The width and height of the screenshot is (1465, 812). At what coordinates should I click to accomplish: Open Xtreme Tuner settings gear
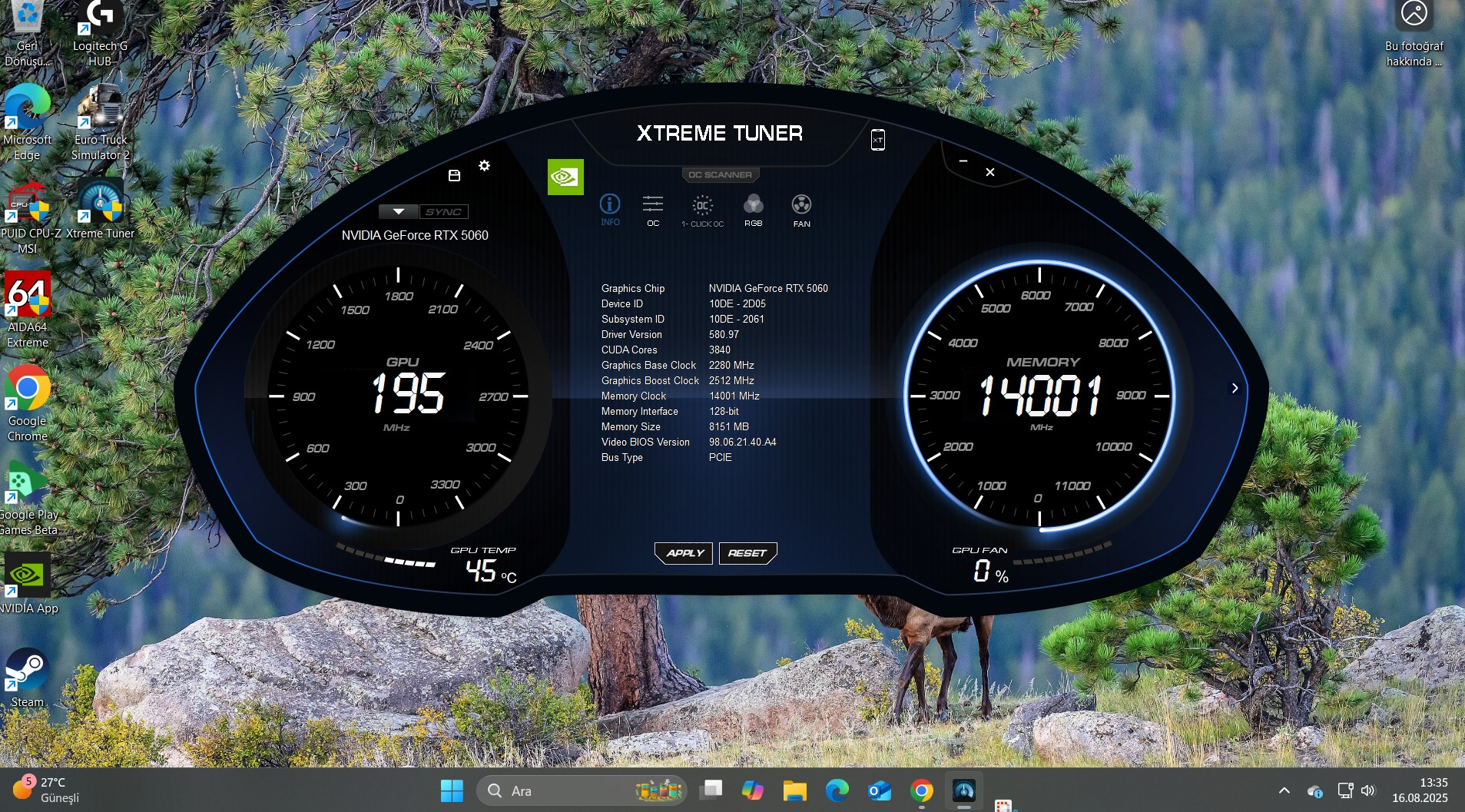(x=484, y=165)
